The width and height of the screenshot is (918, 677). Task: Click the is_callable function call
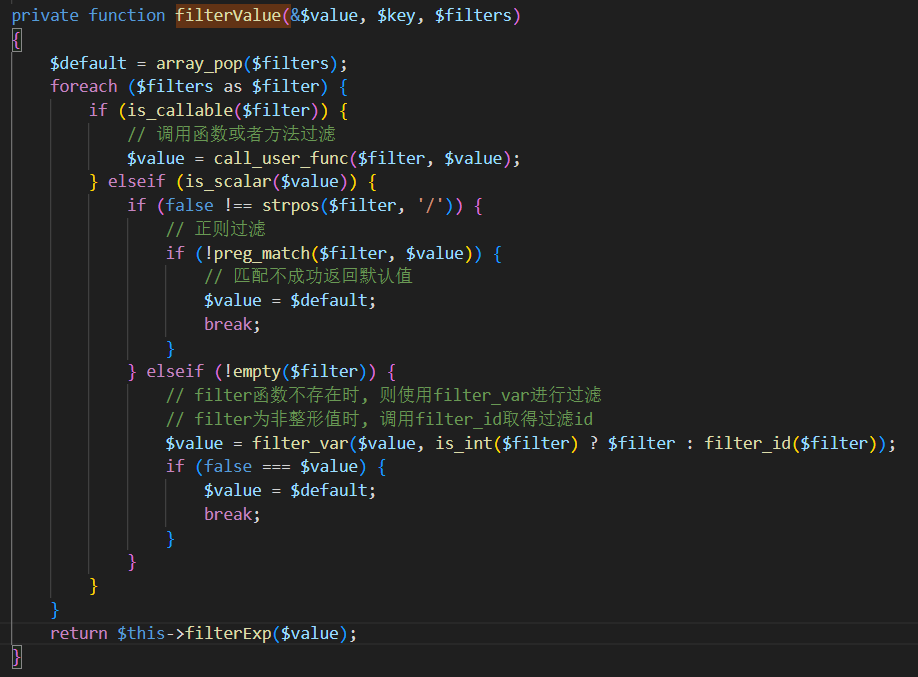point(180,111)
